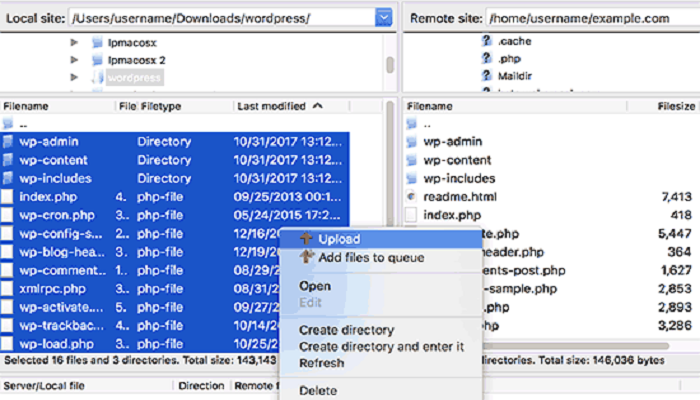Choose Refresh from the context menu
700x400 pixels.
(381, 363)
